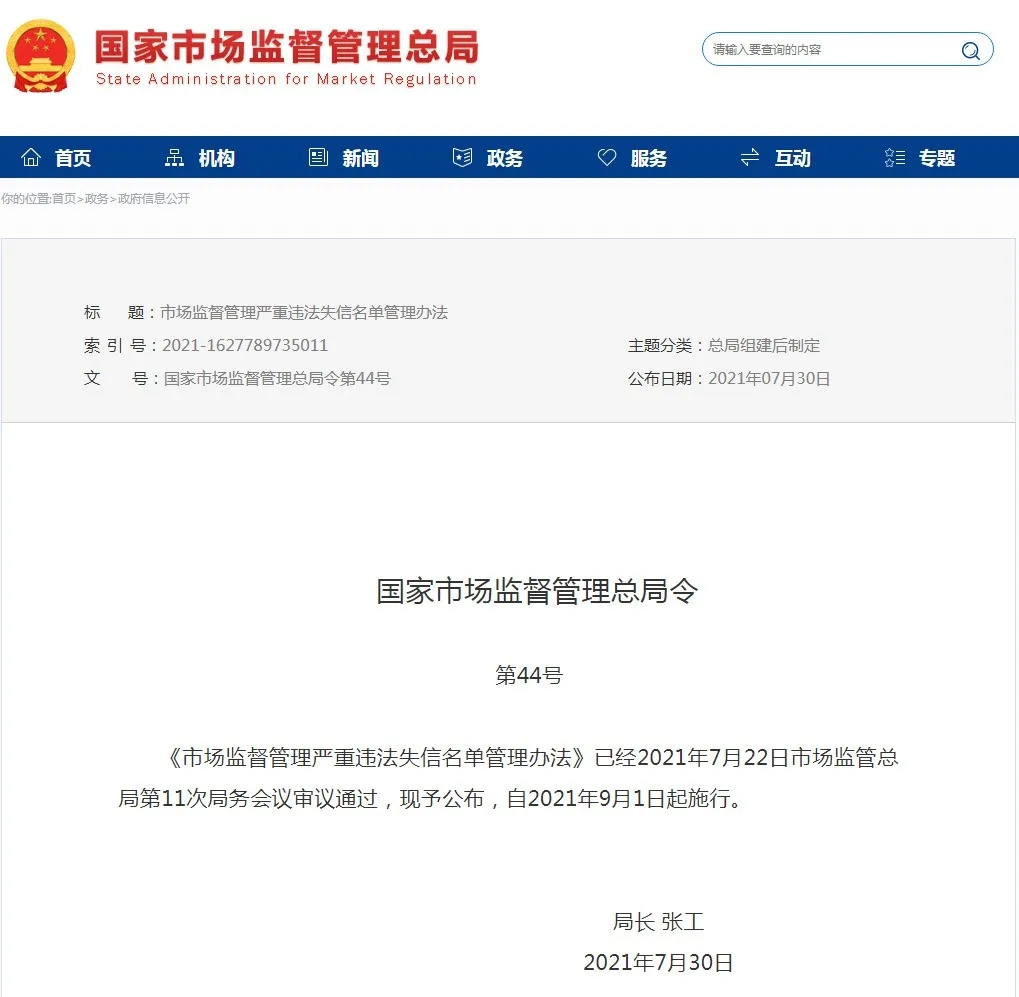This screenshot has height=997, width=1019.
Task: Click the paragraph beginning 《市场监督管理严重违法失信名单管理办法》
Action: 508,778
